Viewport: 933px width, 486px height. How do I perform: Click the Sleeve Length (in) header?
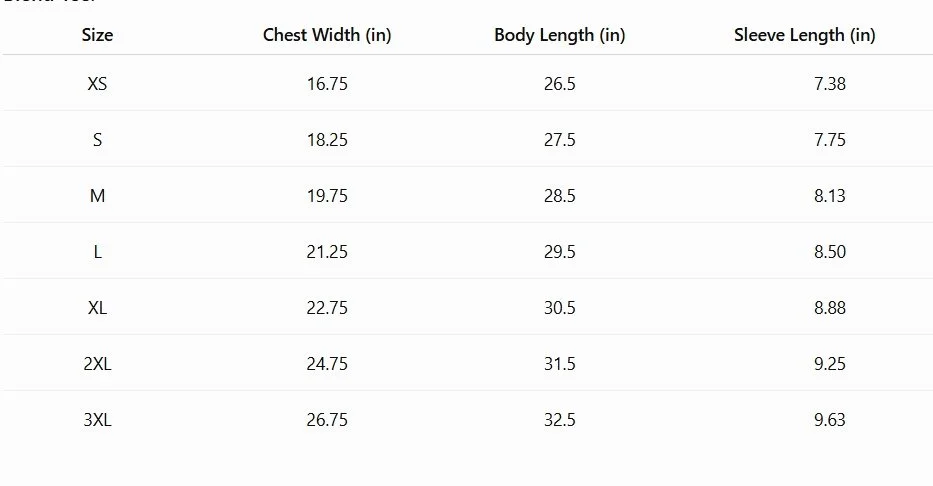(804, 35)
